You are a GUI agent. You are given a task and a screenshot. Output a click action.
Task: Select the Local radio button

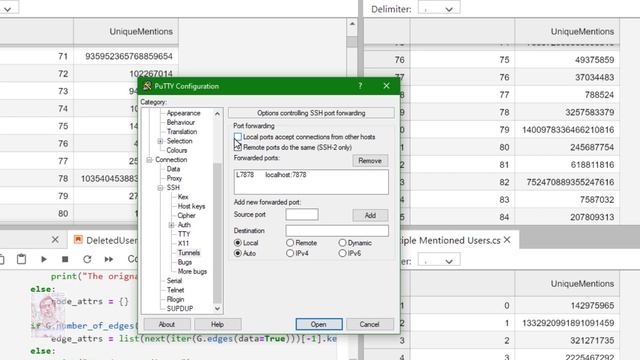tap(238, 242)
